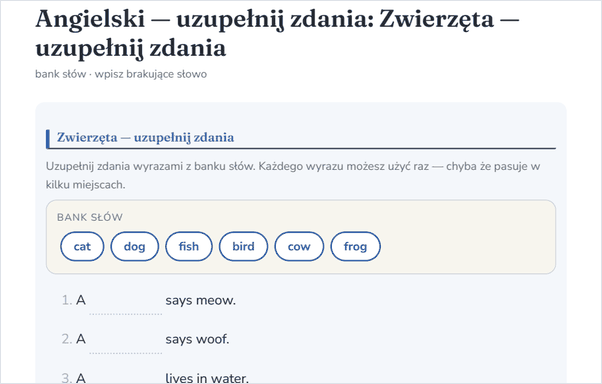
Task: Choose the "bird" word chip
Action: tap(243, 246)
